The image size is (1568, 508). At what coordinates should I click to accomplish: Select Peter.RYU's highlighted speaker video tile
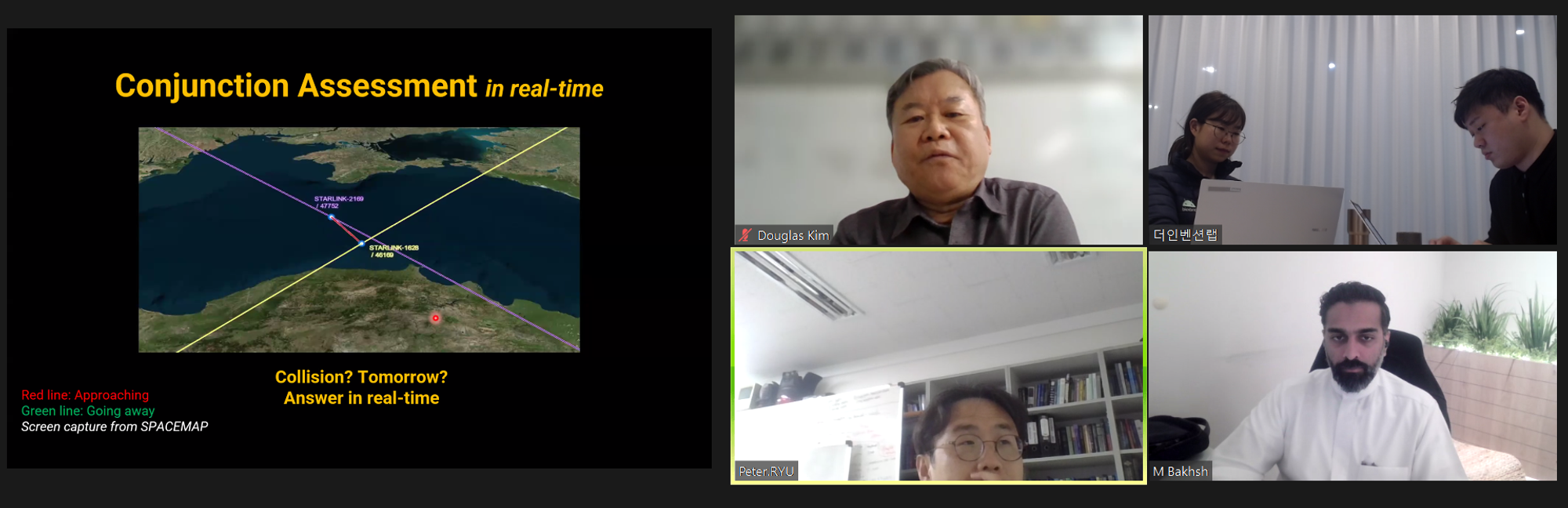pyautogui.click(x=938, y=365)
